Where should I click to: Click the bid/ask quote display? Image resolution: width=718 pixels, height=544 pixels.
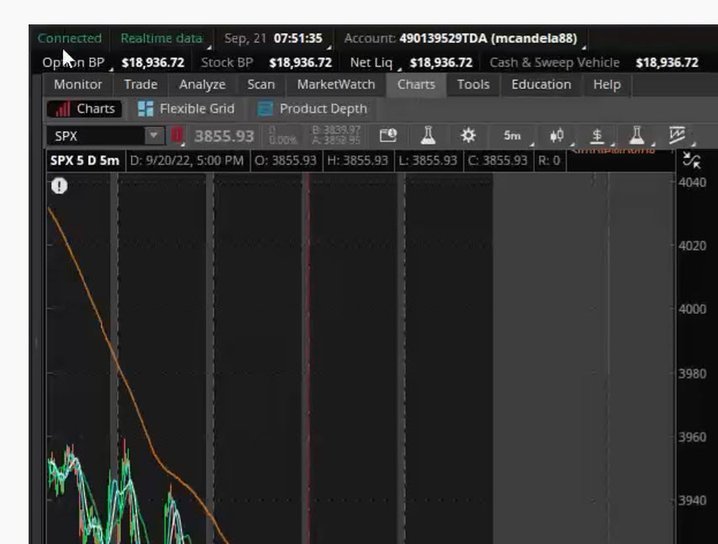336,136
